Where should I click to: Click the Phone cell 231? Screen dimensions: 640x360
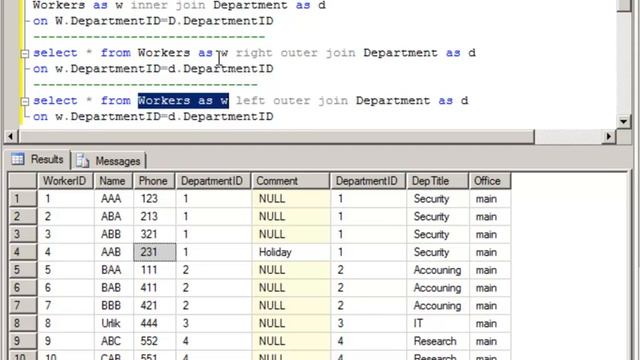coord(155,252)
